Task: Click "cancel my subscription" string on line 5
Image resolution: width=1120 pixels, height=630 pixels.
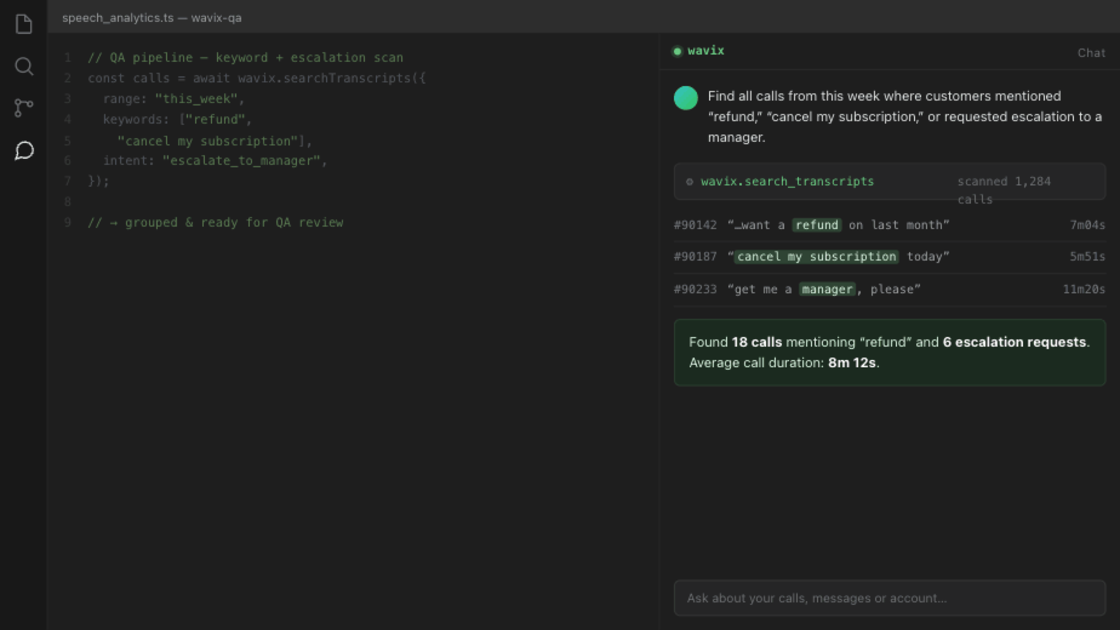Action: tap(208, 141)
